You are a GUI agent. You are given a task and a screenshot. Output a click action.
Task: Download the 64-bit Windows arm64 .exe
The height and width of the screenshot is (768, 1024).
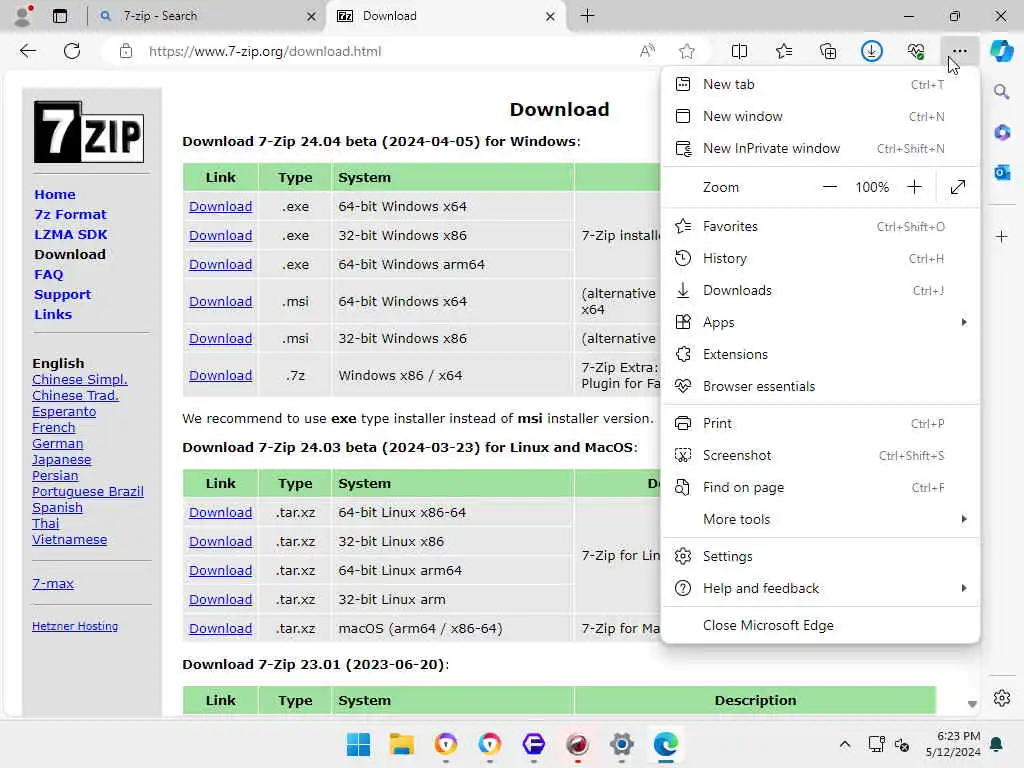coord(220,264)
